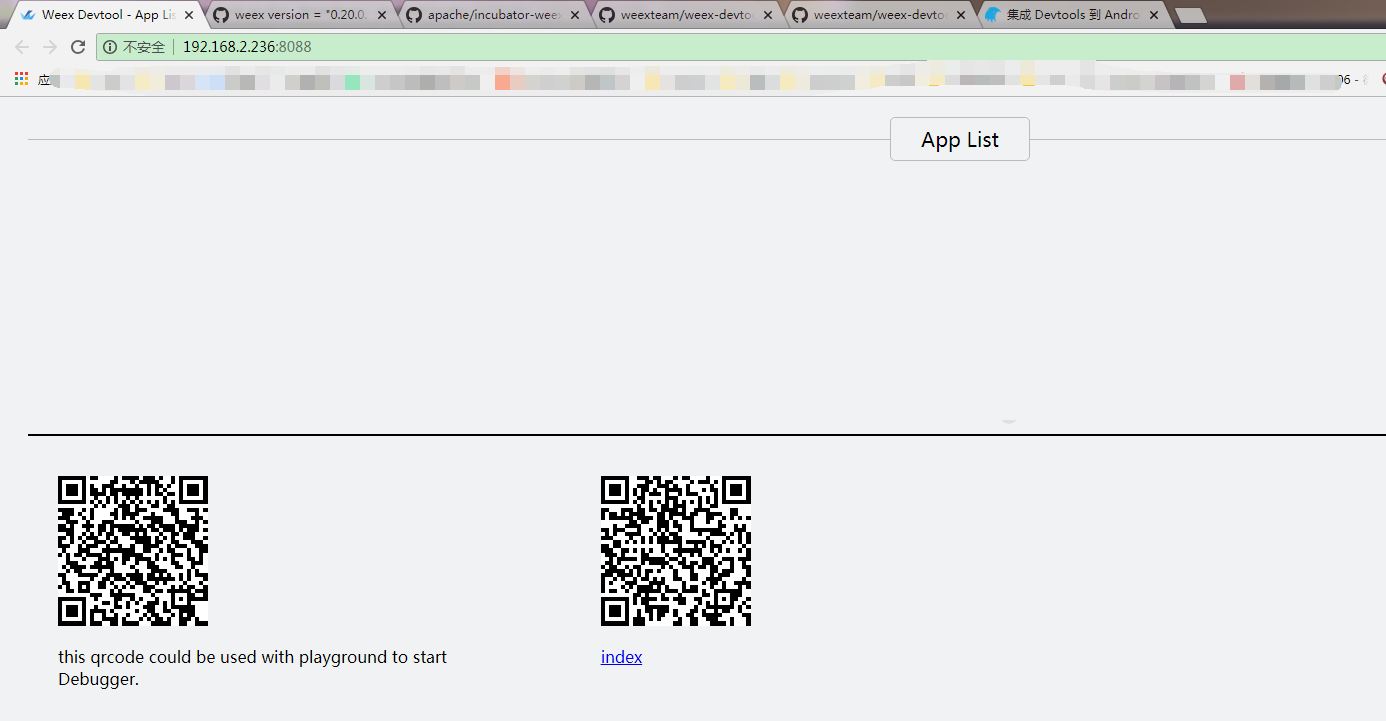This screenshot has height=721, width=1386.
Task: Open the index link
Action: point(621,657)
